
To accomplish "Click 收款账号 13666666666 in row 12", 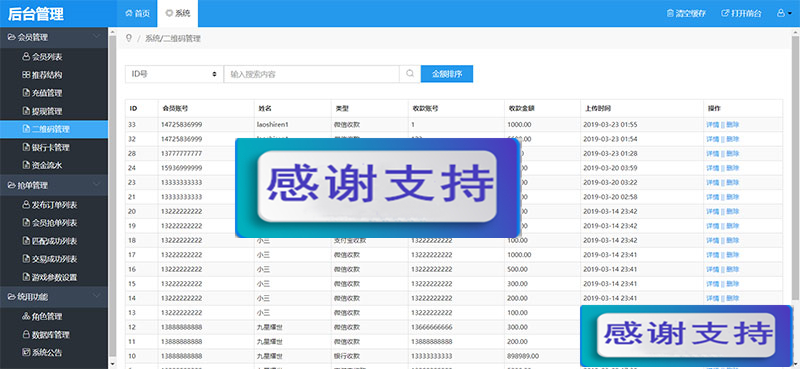I will pyautogui.click(x=432, y=327).
